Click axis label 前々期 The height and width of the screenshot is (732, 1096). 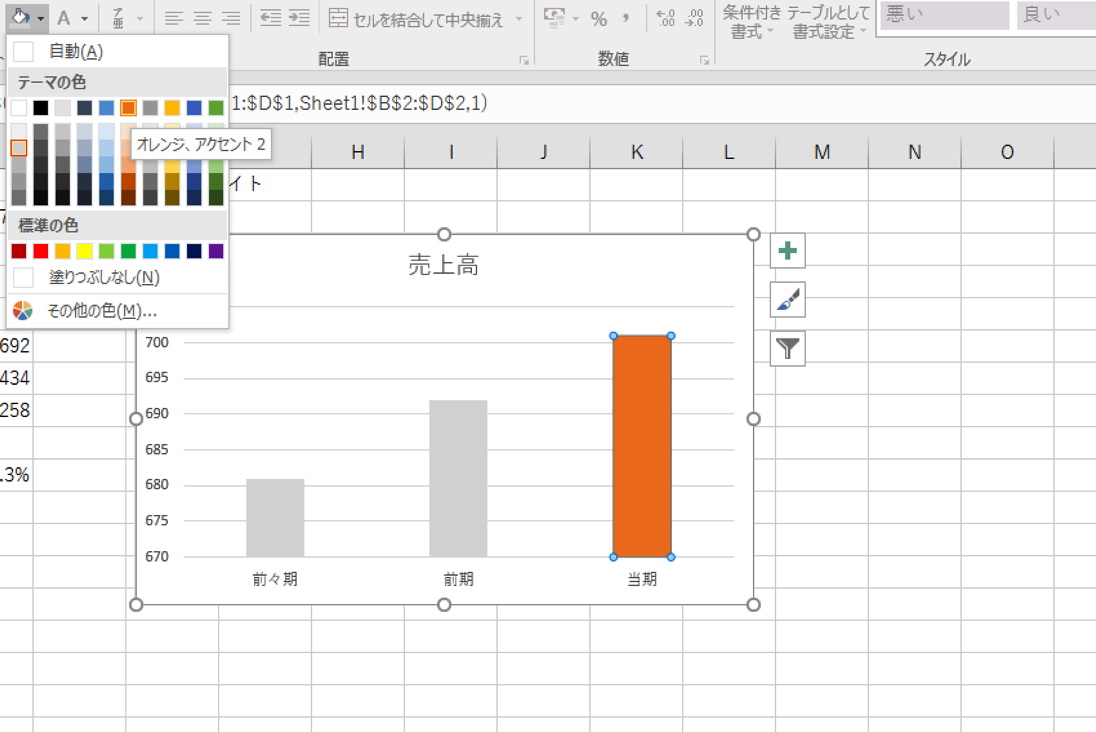[x=275, y=579]
